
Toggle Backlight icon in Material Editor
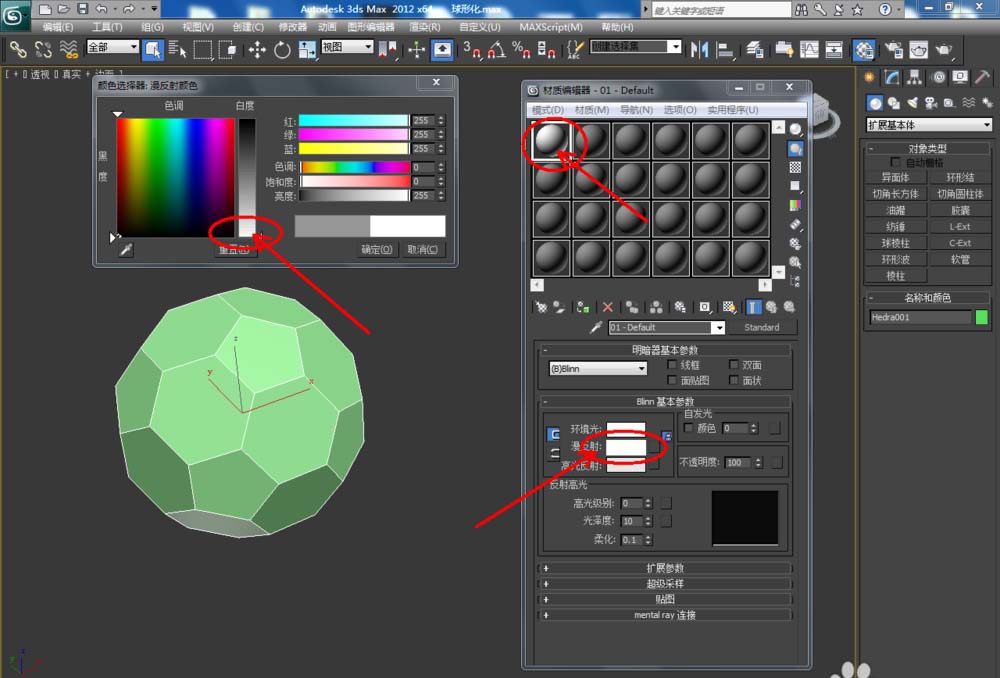795,149
